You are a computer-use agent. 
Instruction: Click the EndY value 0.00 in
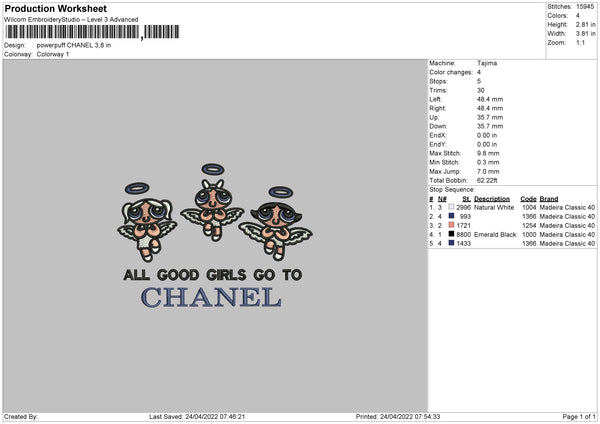coord(487,144)
